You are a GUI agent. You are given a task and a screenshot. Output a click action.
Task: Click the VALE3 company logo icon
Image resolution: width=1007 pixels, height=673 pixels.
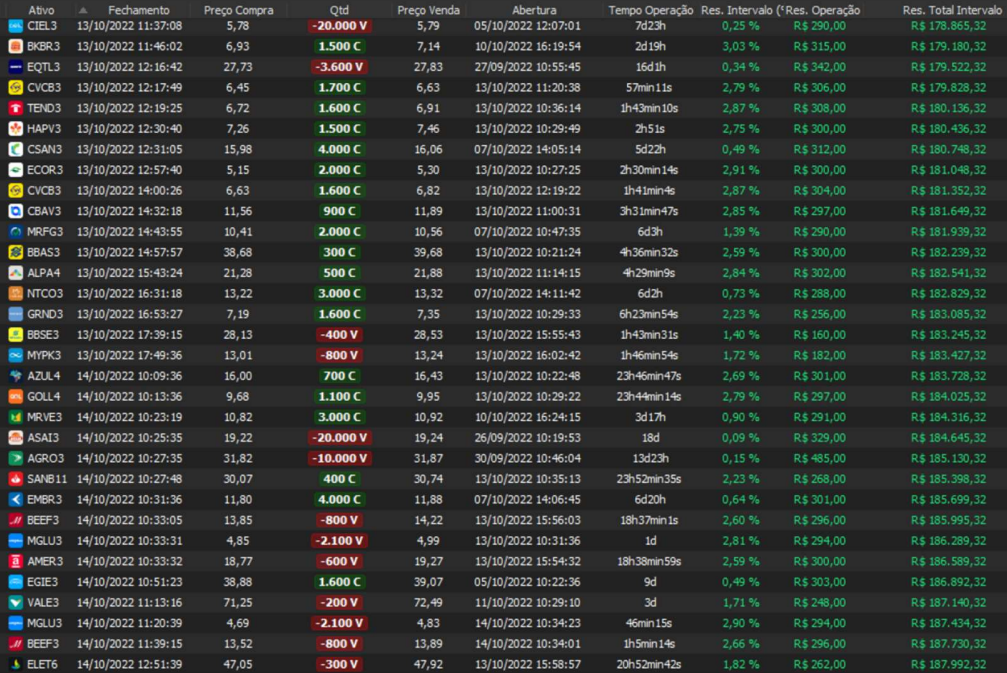pos(15,603)
